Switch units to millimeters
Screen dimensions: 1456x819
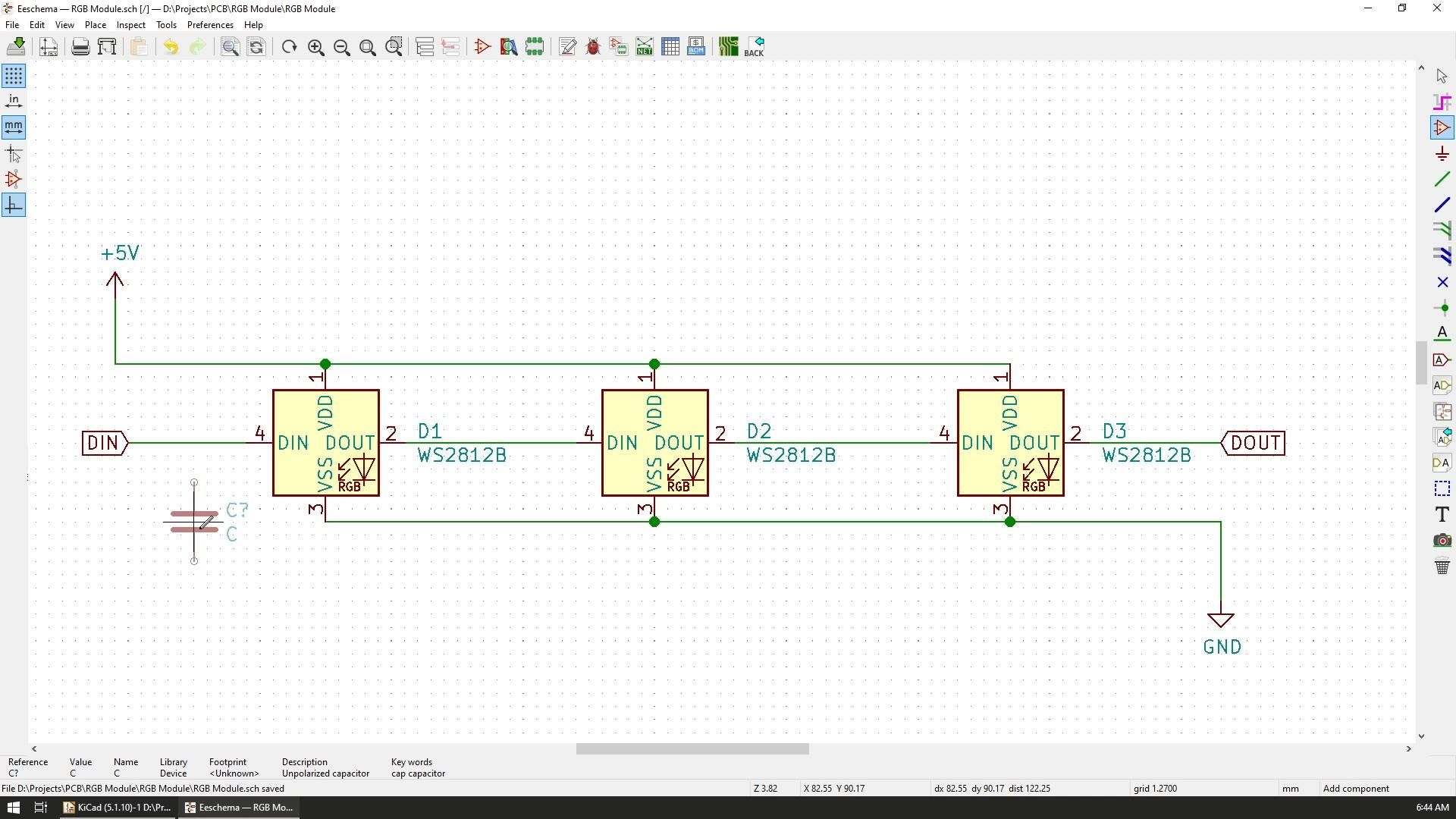[x=14, y=127]
